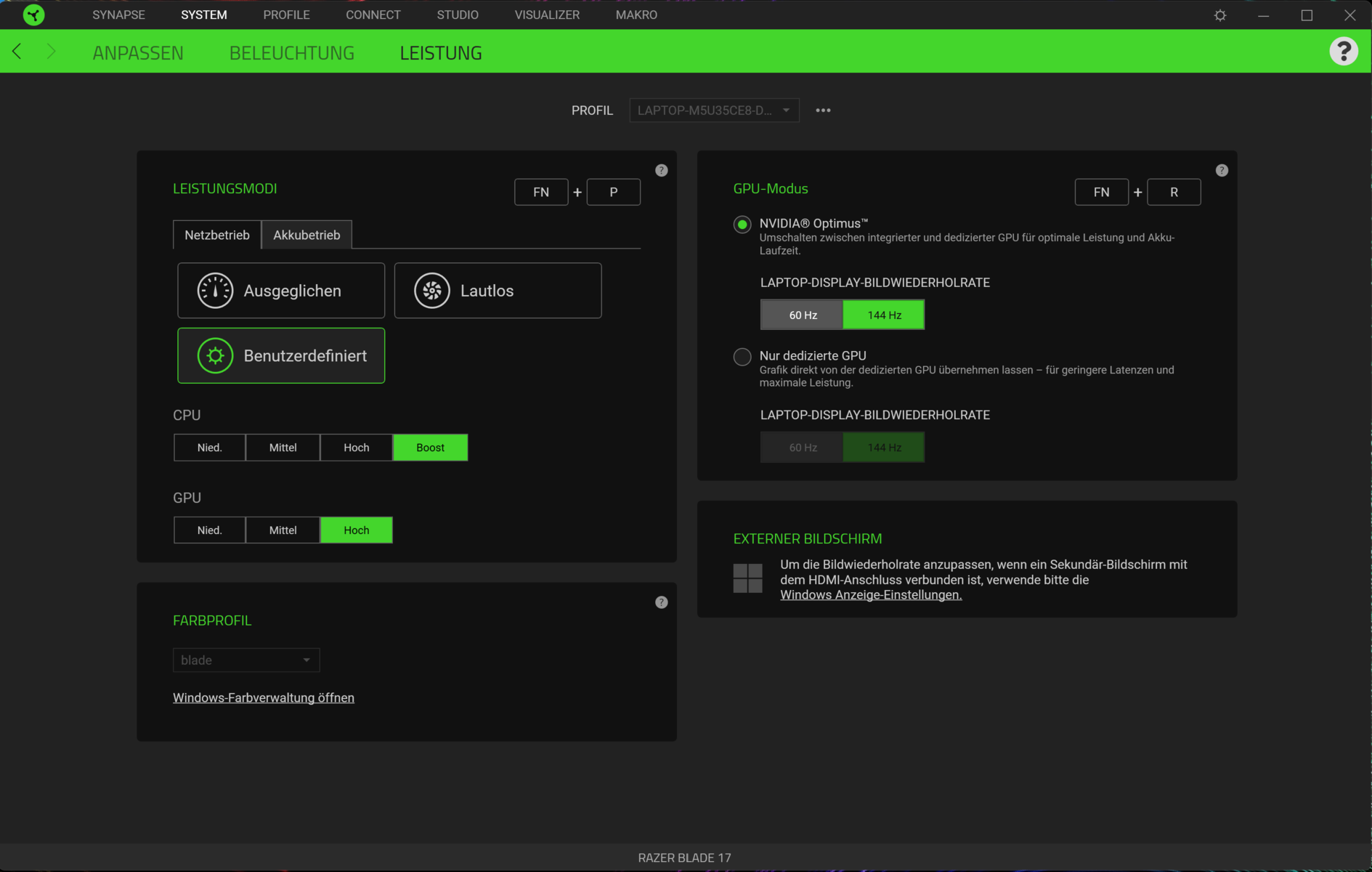Image resolution: width=1372 pixels, height=872 pixels.
Task: Switch to BELEUCHTUNG subtab
Action: coord(292,52)
